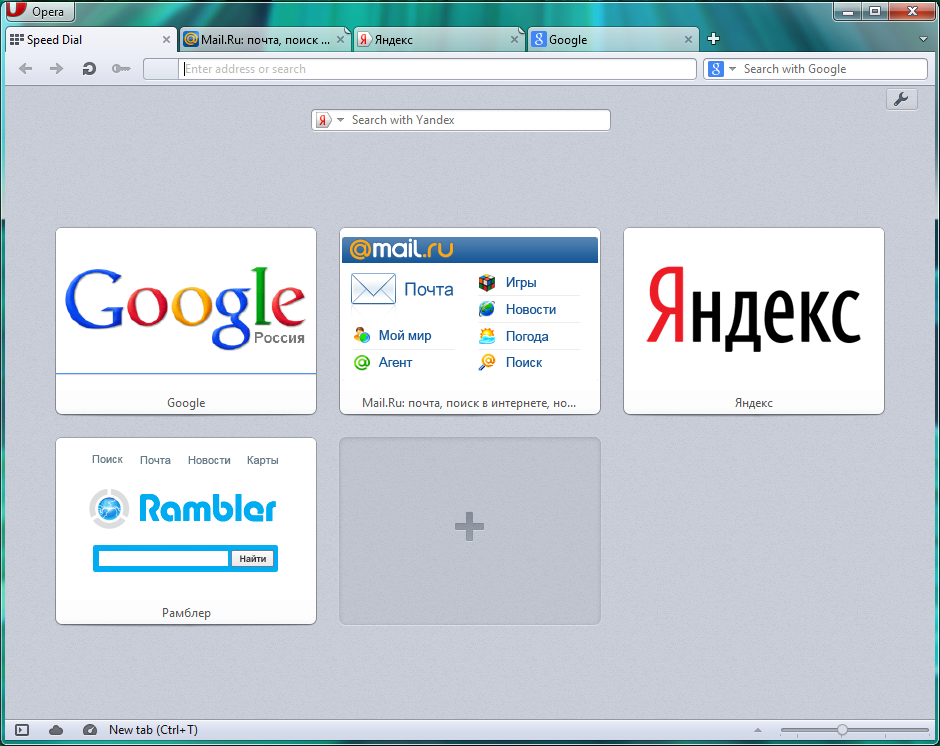Click Найти button in Rambler thumbnail

point(252,559)
